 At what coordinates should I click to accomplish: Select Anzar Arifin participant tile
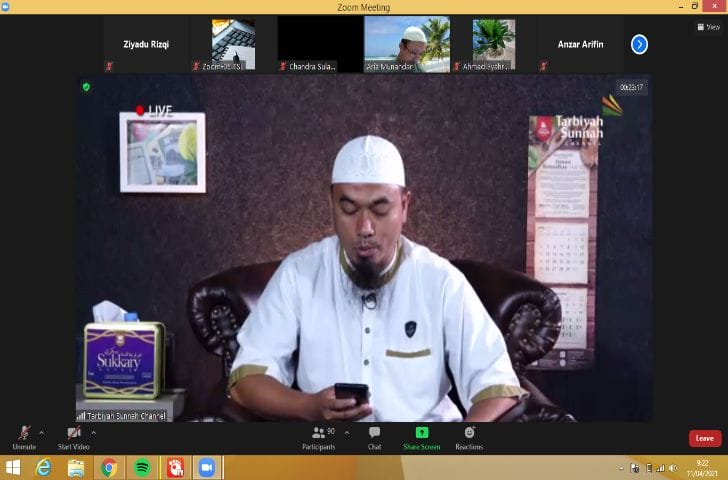click(580, 44)
